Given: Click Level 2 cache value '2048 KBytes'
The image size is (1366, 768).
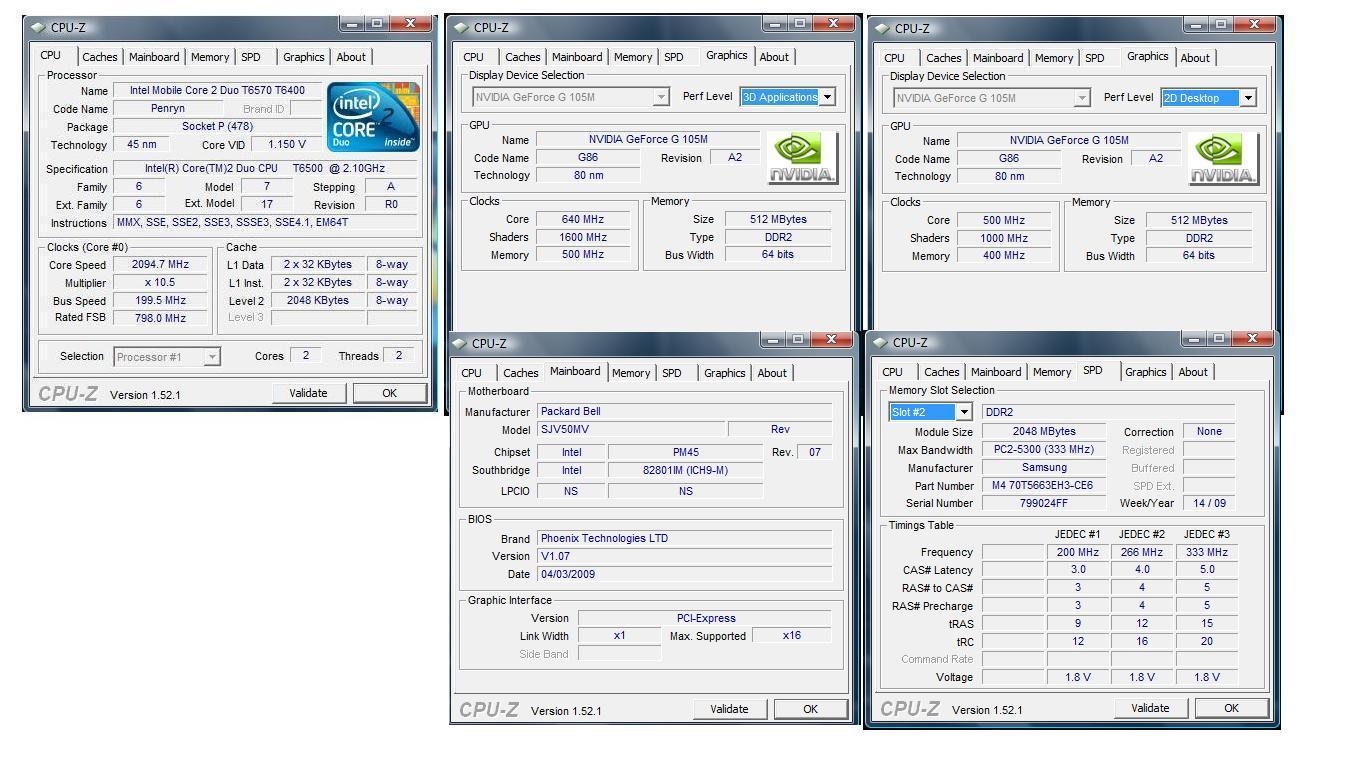Looking at the screenshot, I should [317, 300].
